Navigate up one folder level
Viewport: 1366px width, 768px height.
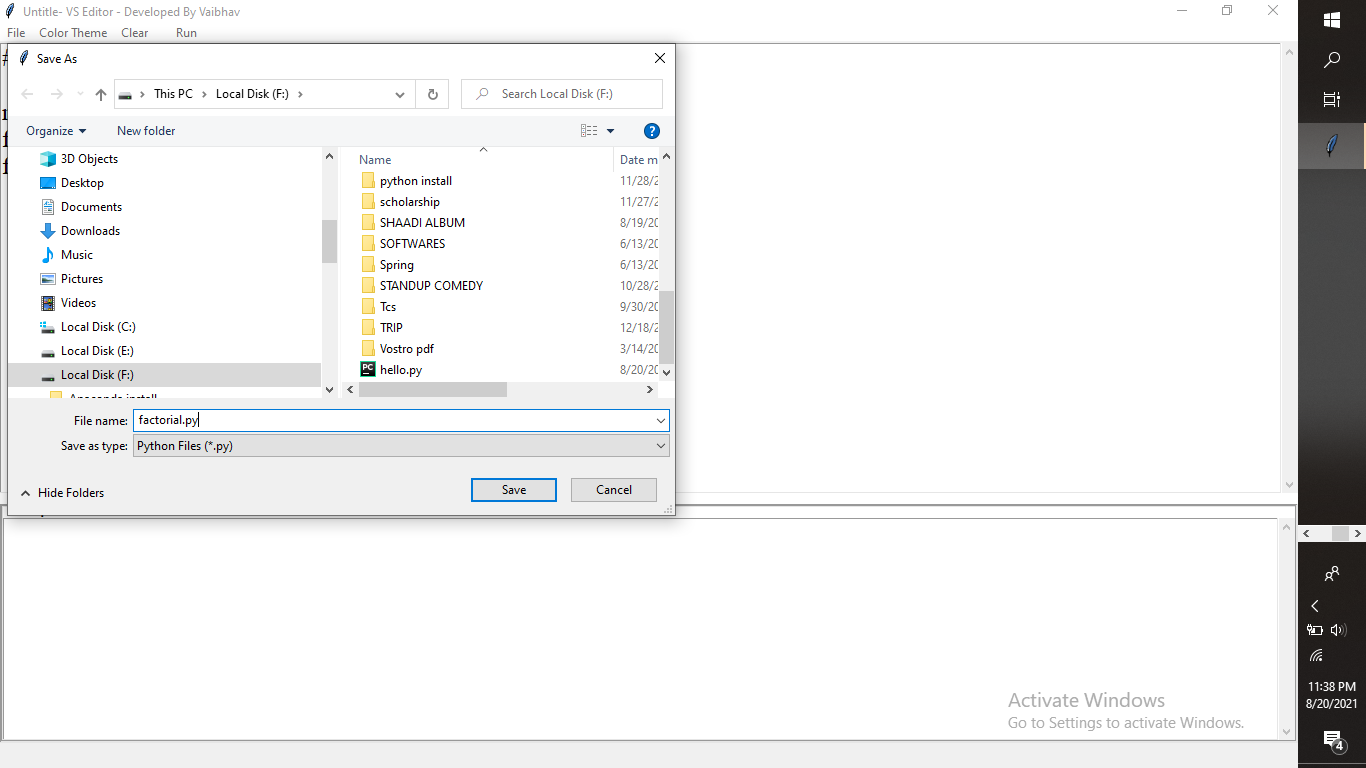[101, 94]
